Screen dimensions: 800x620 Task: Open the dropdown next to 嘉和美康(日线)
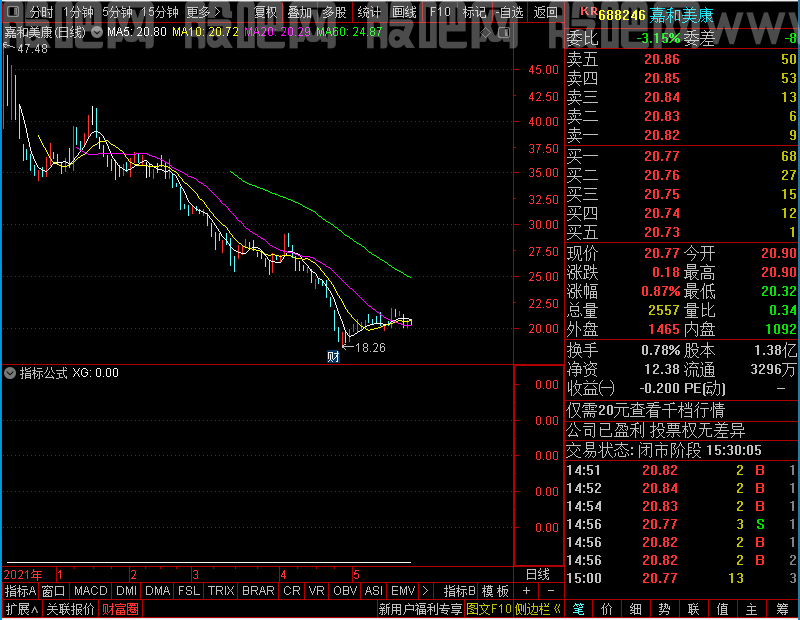97,32
